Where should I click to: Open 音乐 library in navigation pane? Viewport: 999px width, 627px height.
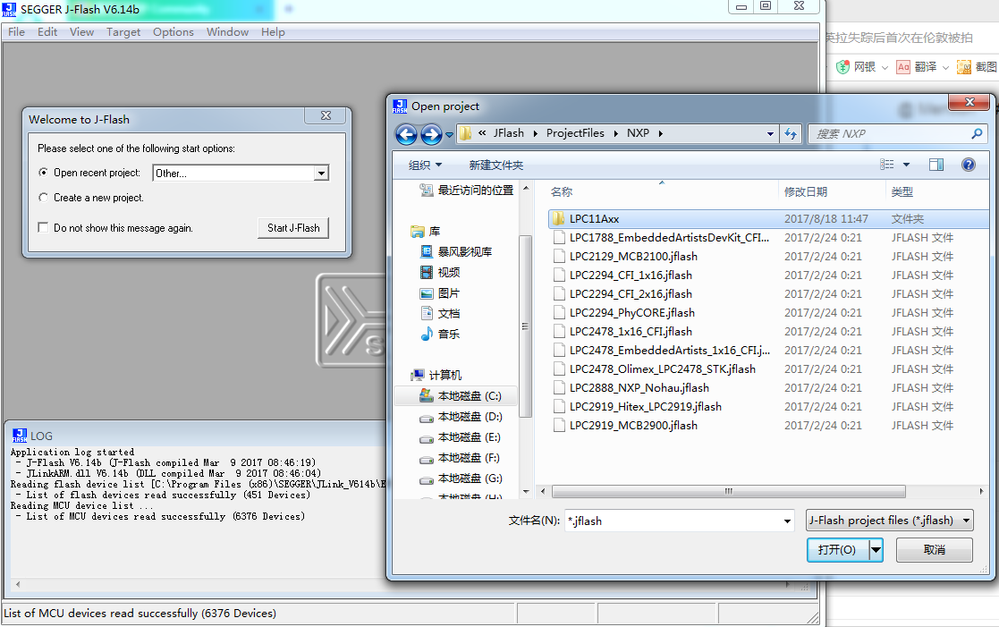click(440, 334)
